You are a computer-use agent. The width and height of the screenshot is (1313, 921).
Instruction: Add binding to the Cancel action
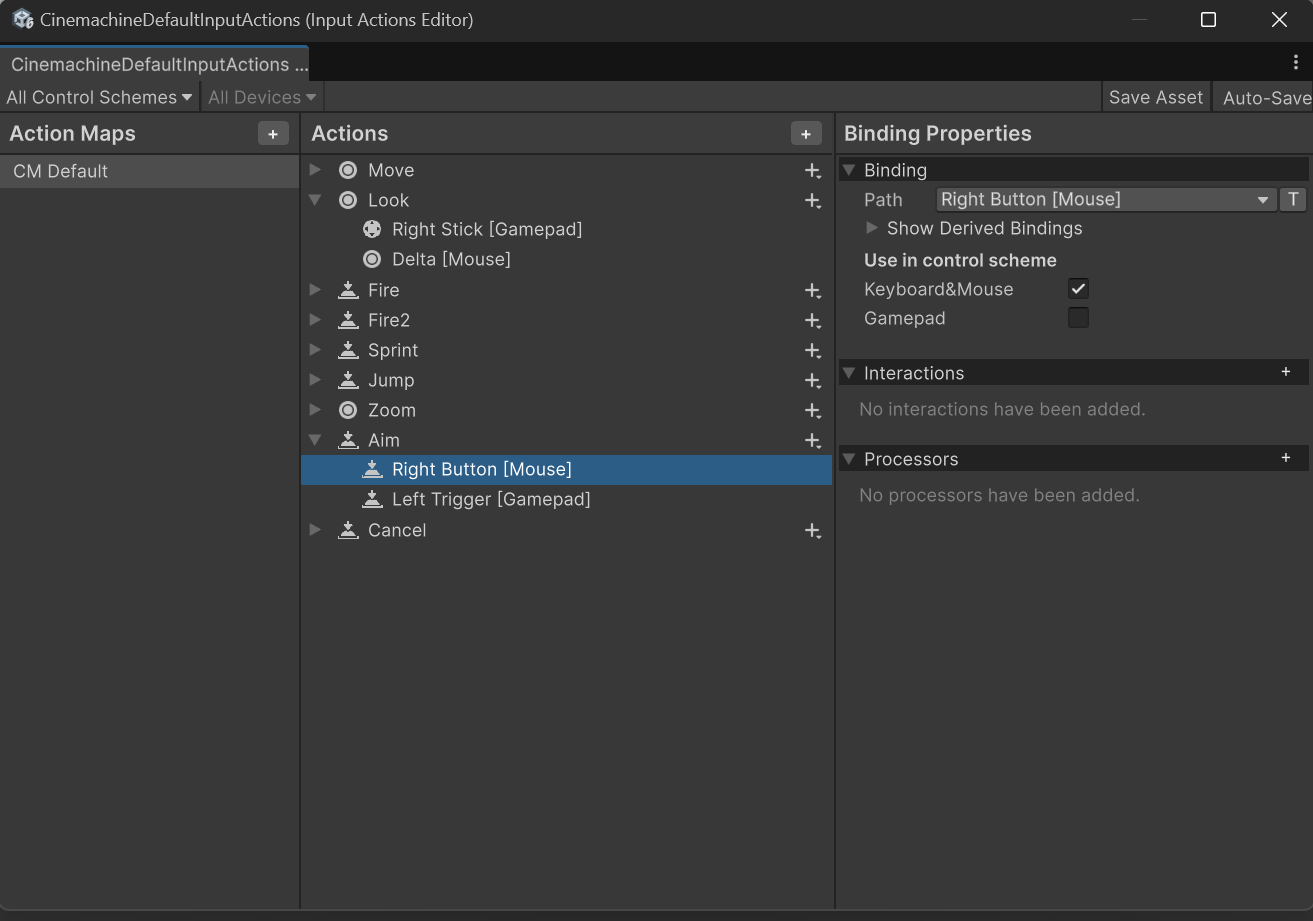813,531
